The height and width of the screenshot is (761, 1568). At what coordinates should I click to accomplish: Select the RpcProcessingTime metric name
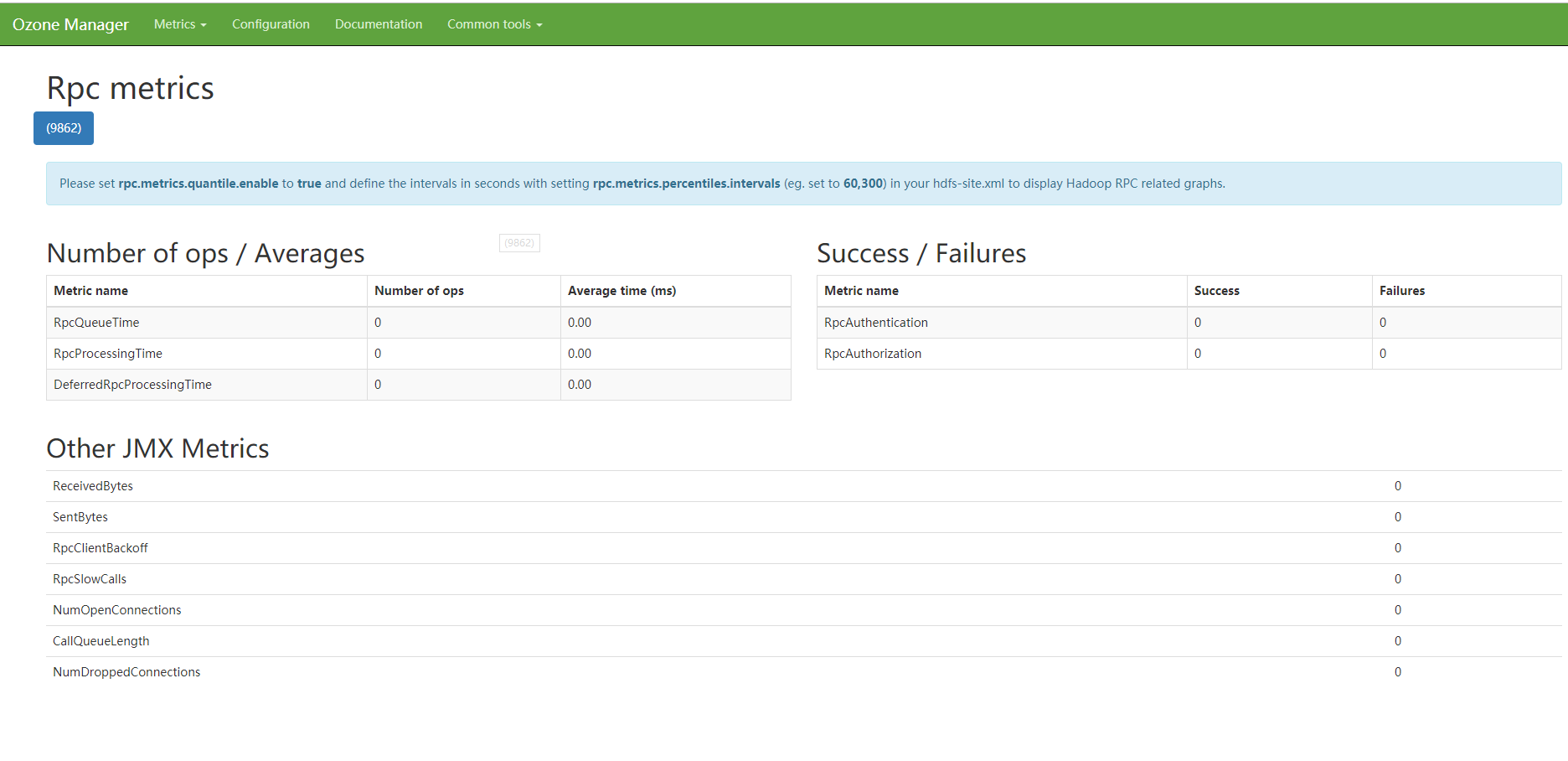click(x=108, y=354)
